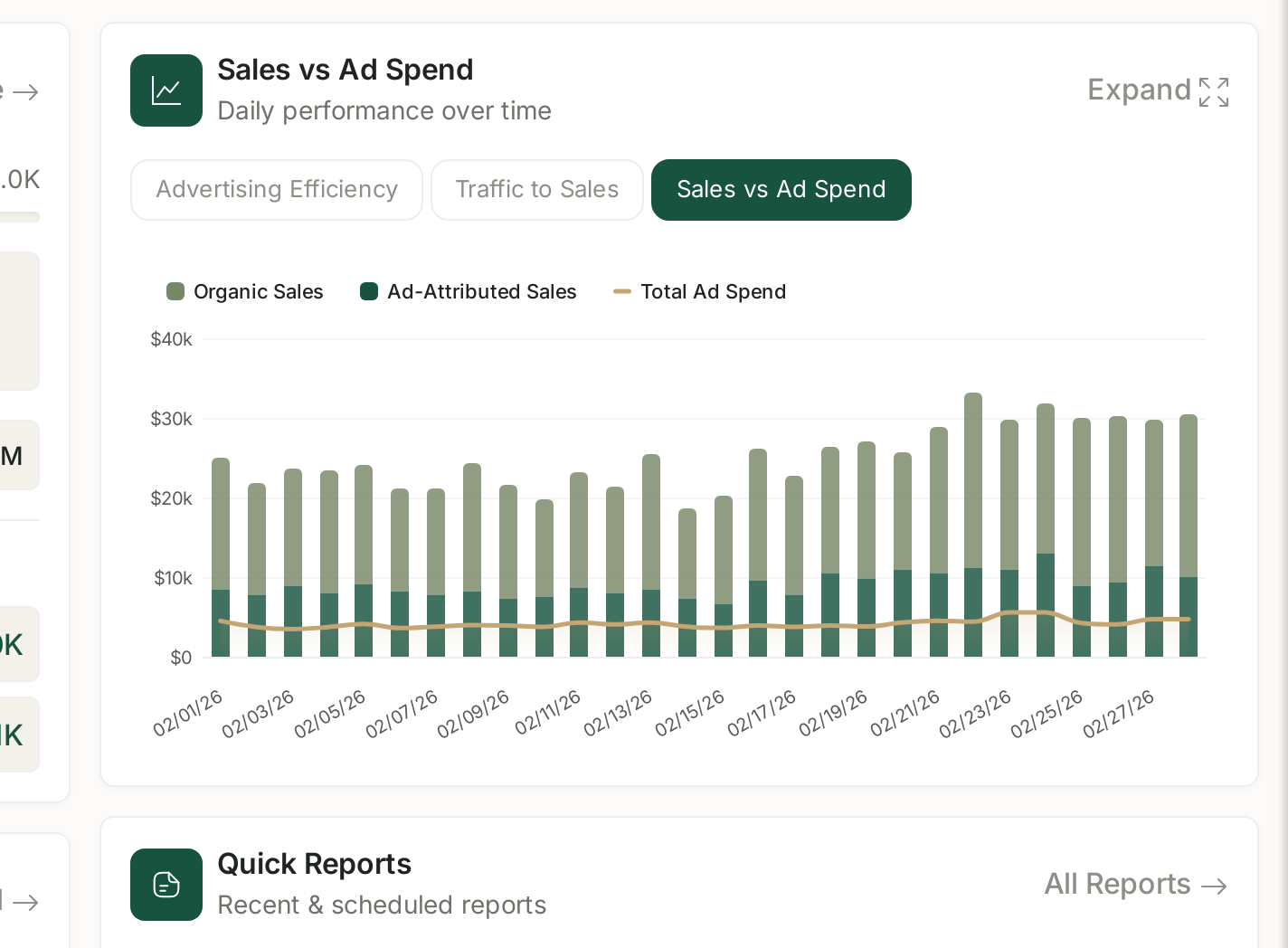
Task: Click the "$10k" y-axis label
Action: (172, 578)
